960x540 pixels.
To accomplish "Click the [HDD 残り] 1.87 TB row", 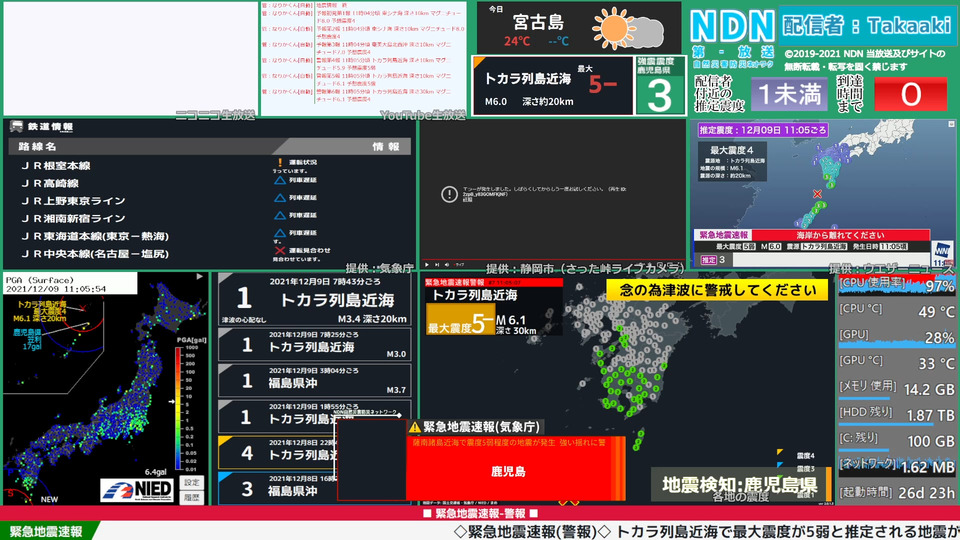I will (896, 414).
